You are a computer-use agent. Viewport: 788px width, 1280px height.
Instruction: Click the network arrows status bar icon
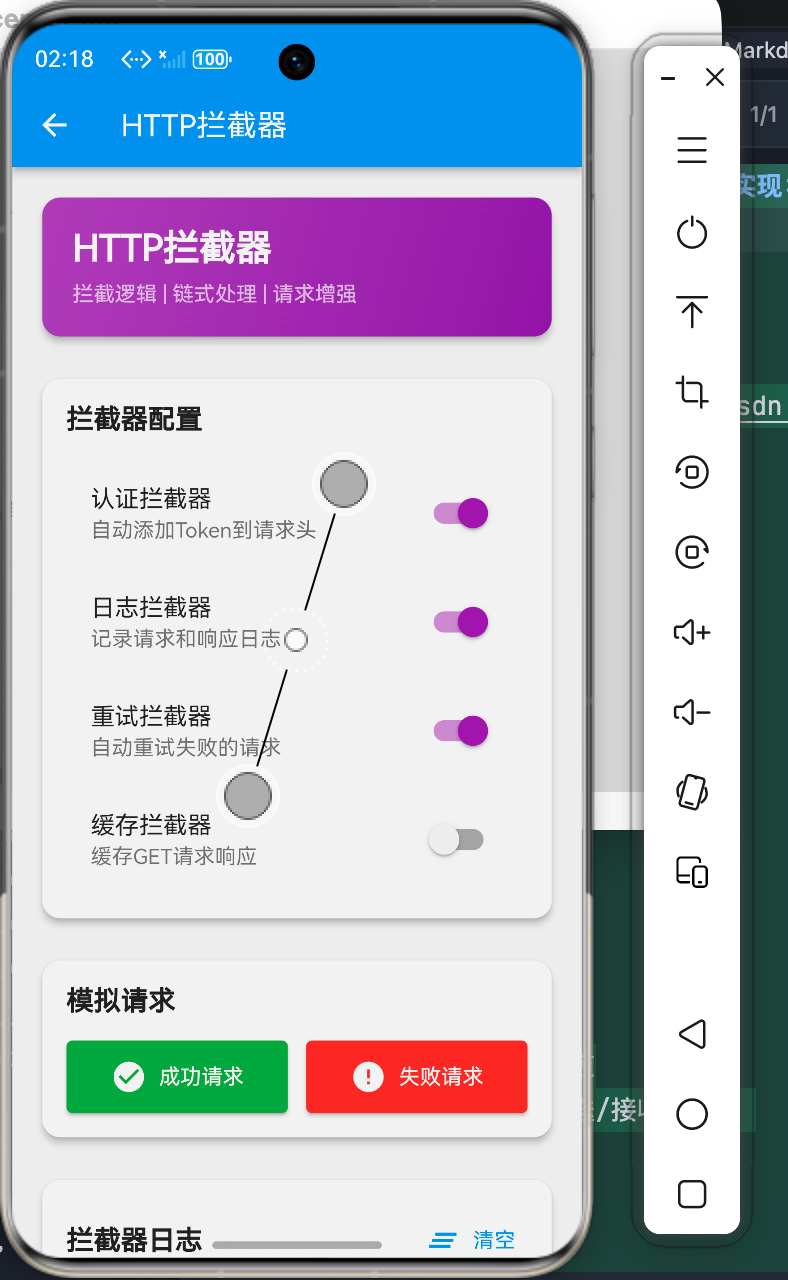[136, 59]
